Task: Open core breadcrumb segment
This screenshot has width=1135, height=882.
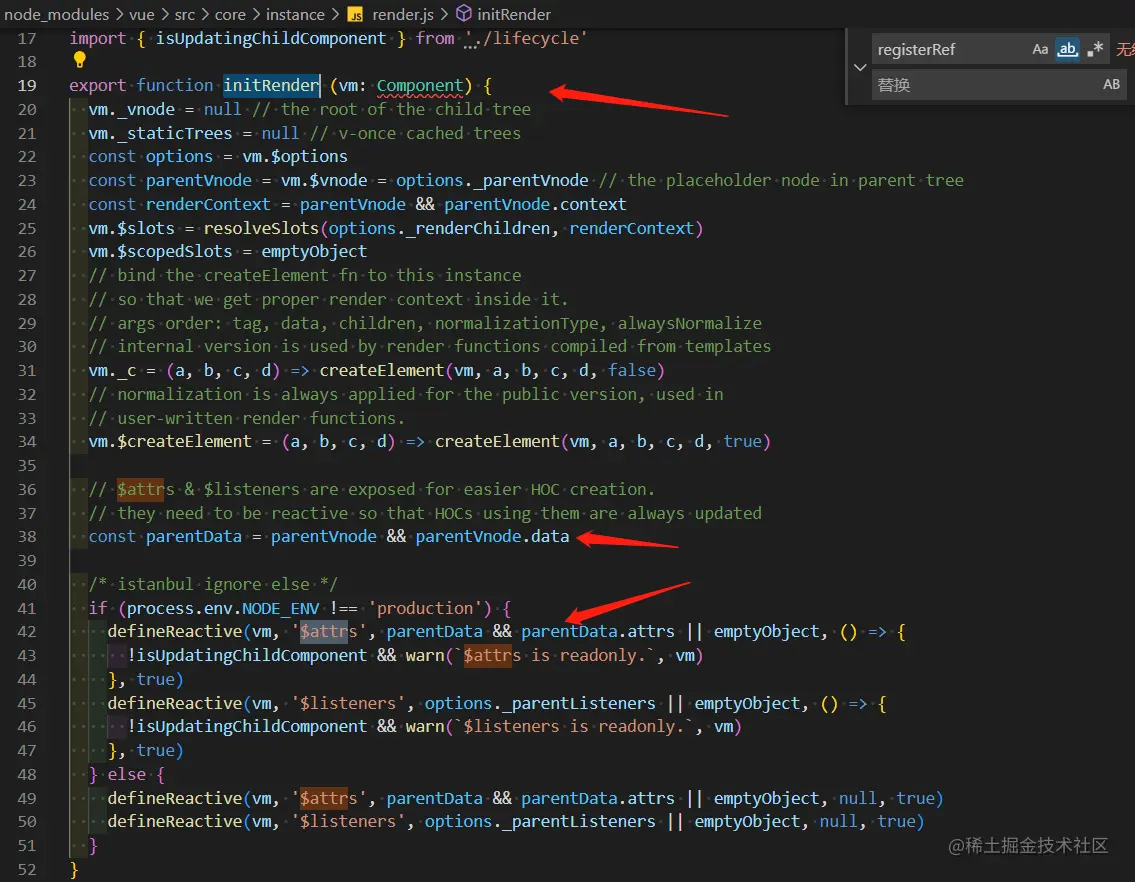Action: 230,14
